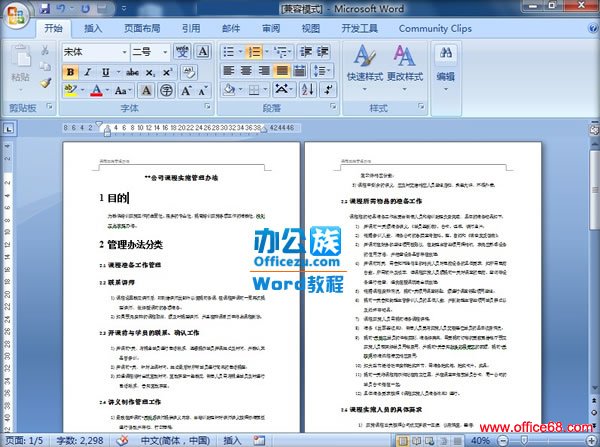Open Word help with the question mark icon
600x447 pixels.
(593, 28)
